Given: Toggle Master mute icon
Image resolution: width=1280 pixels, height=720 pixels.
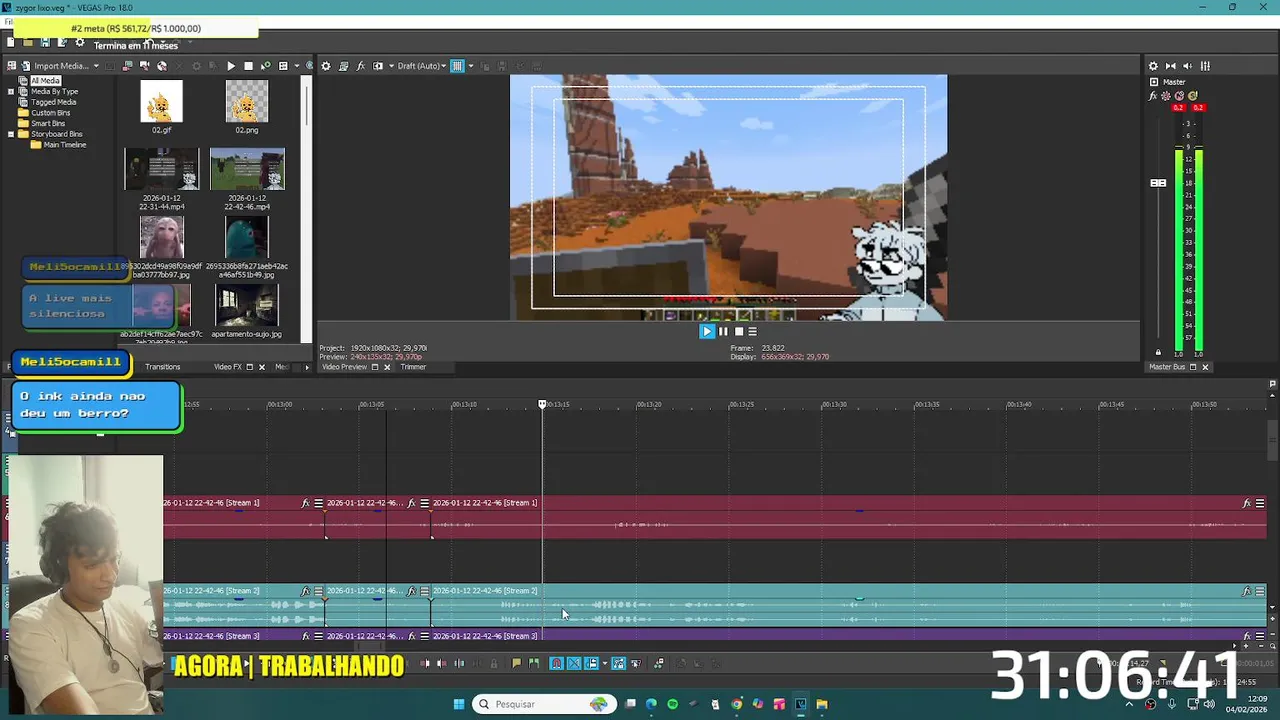Looking at the screenshot, I should point(1179,96).
